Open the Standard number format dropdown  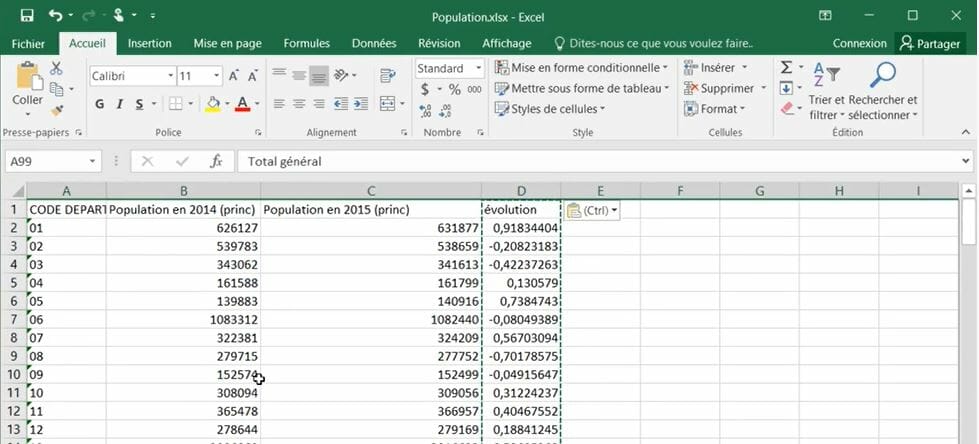click(x=479, y=68)
